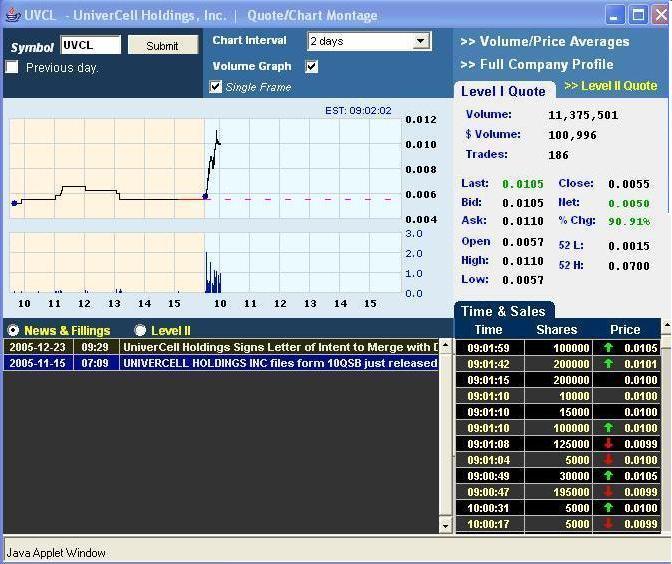
Task: Click green up arrow on 09:01:42 trade
Action: click(608, 364)
